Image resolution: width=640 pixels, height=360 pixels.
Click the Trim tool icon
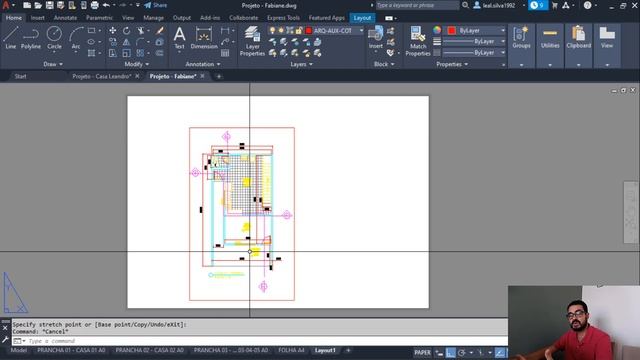[141, 31]
